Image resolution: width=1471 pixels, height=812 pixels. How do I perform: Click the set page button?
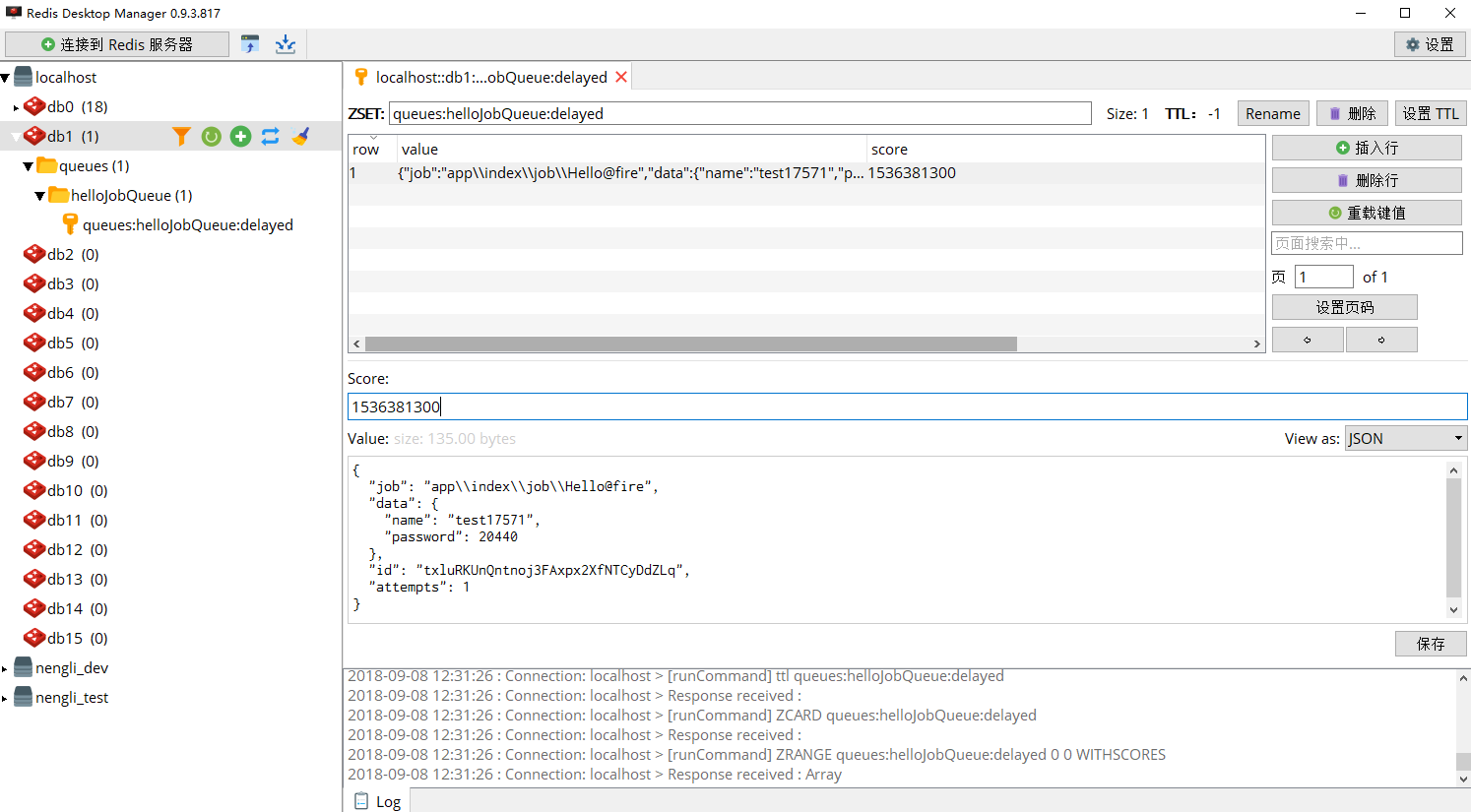click(x=1345, y=307)
